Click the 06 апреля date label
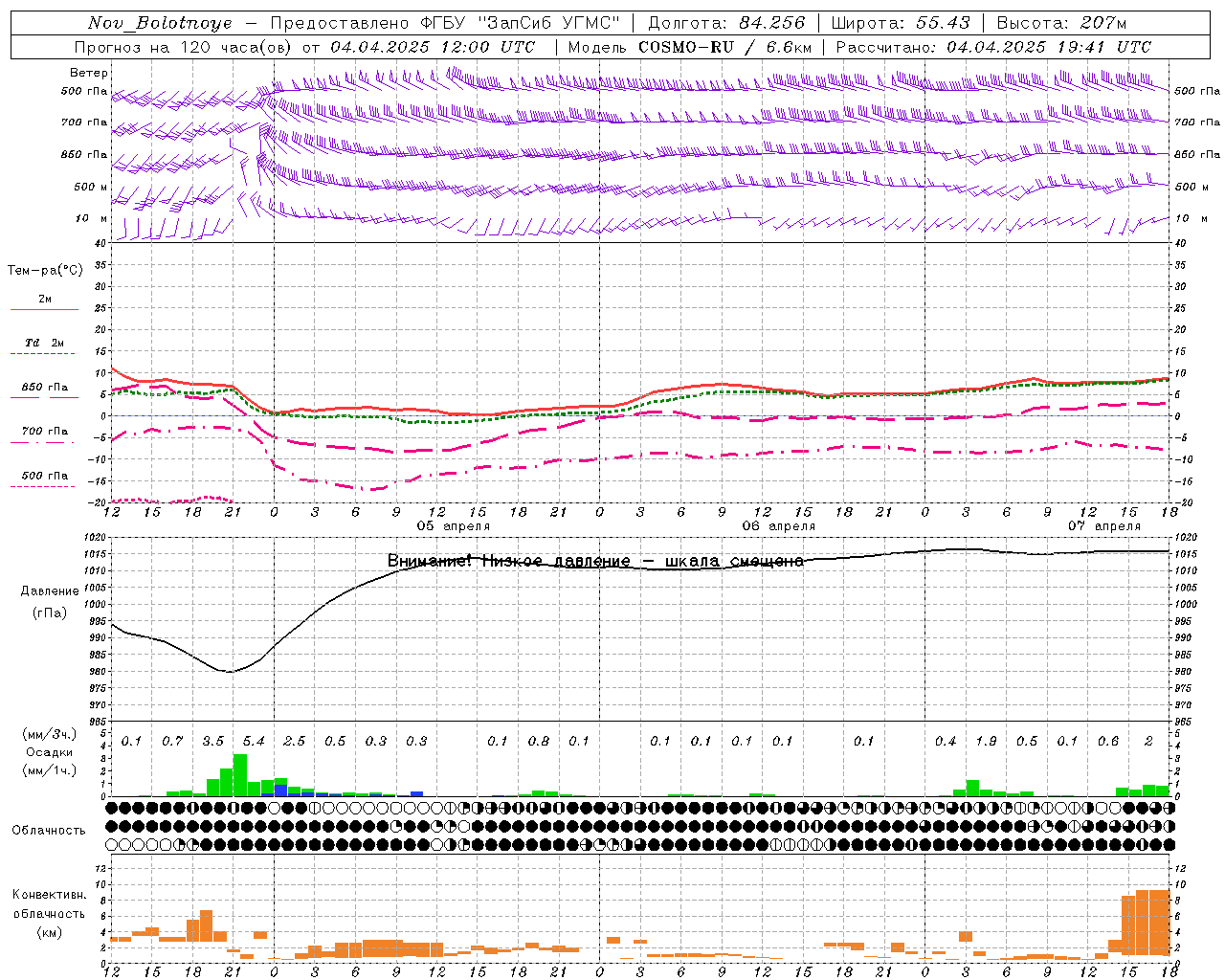Screen dimensions: 1225x980 (779, 526)
